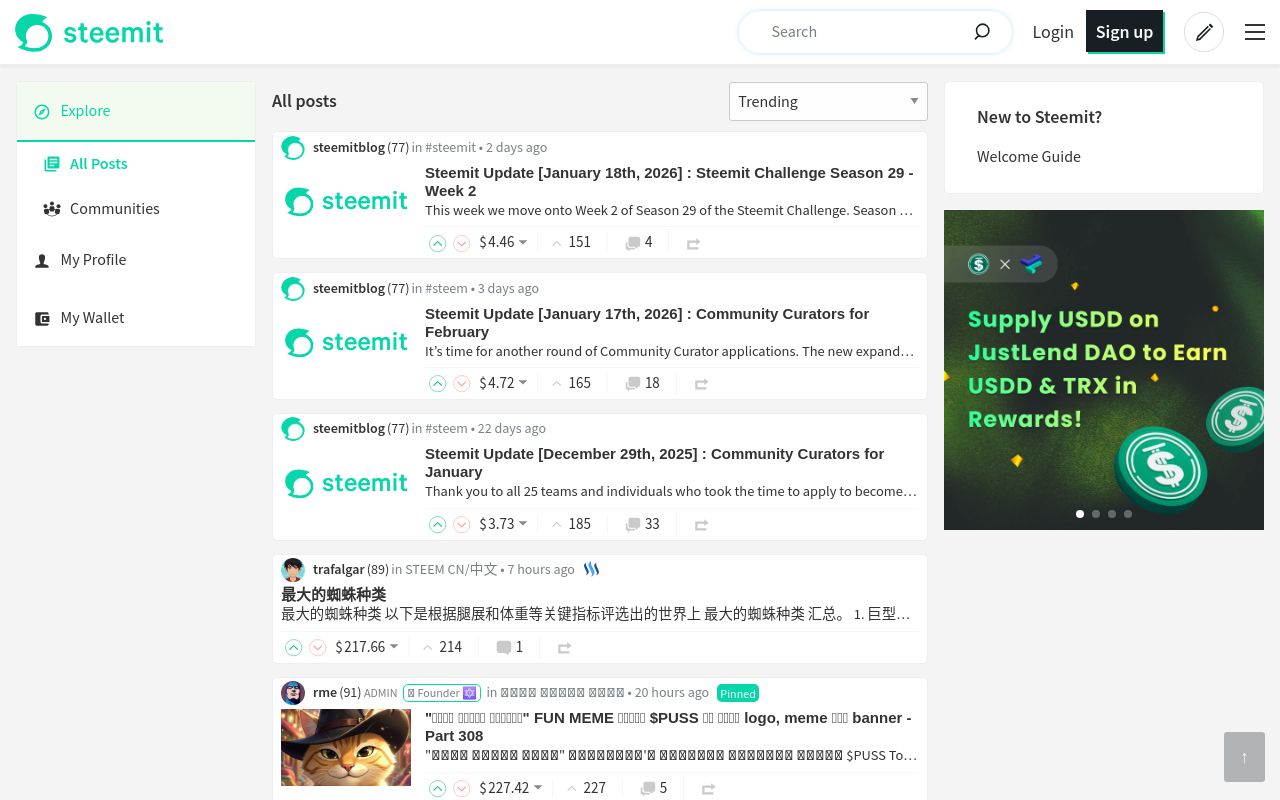Expand payout details for $3.73

[x=503, y=525]
